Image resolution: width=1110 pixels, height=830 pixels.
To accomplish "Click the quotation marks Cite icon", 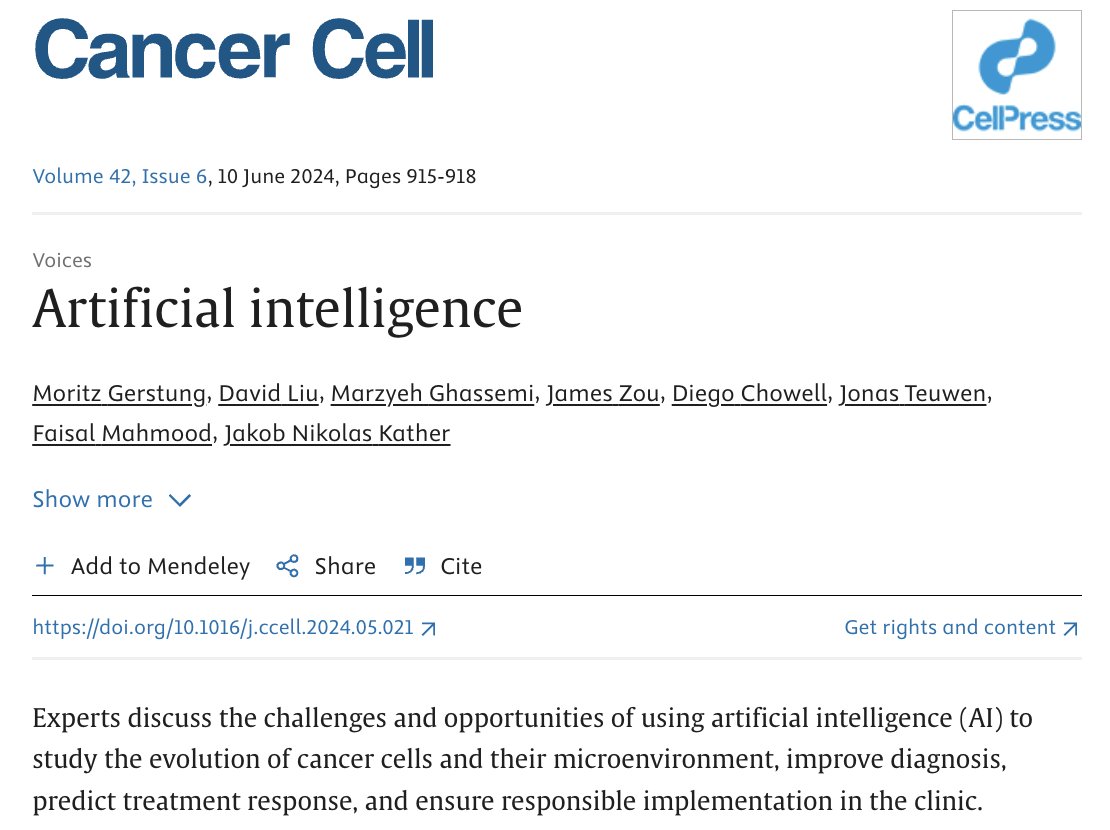I will 415,566.
